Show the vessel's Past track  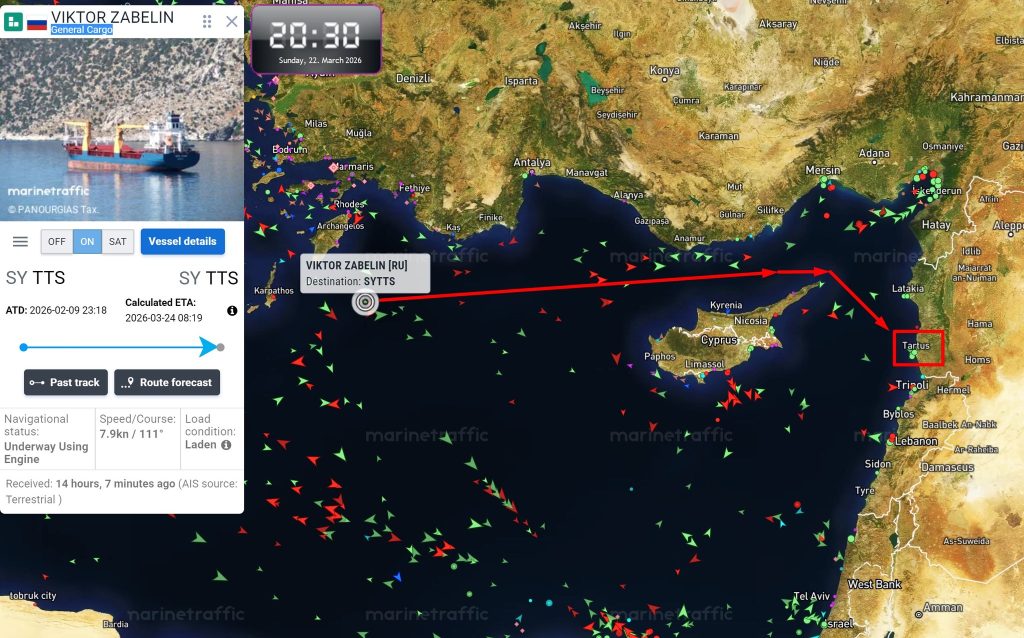(66, 383)
